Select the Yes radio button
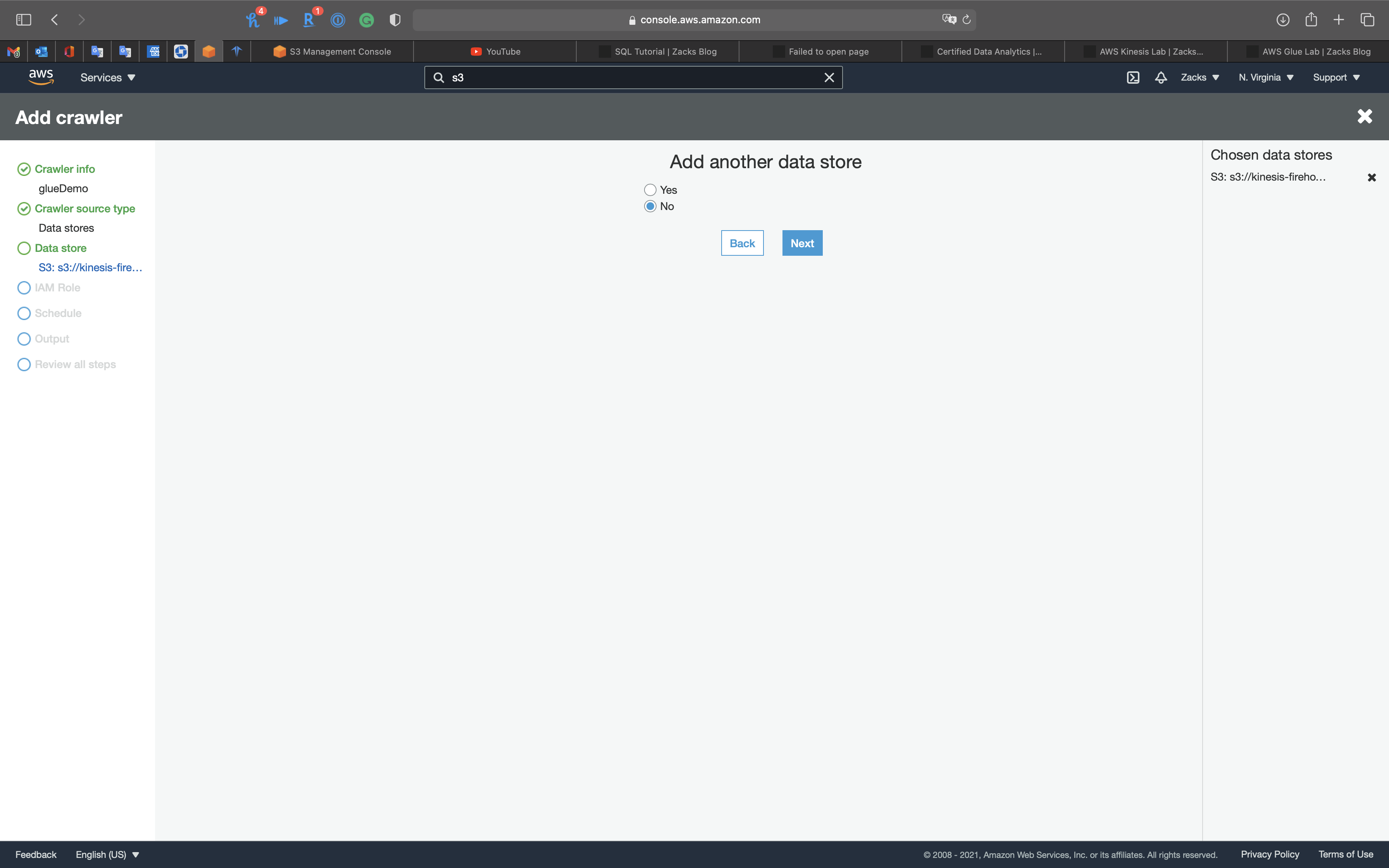Screen dimensions: 1389x868 [650, 190]
